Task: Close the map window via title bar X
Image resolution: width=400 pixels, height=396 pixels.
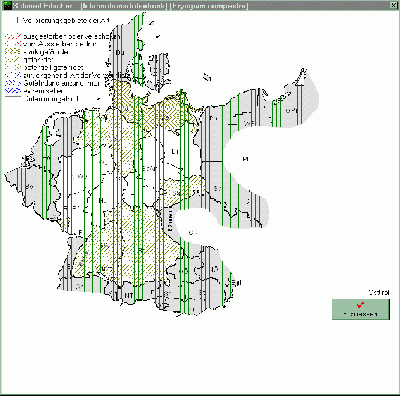Action: click(x=394, y=5)
